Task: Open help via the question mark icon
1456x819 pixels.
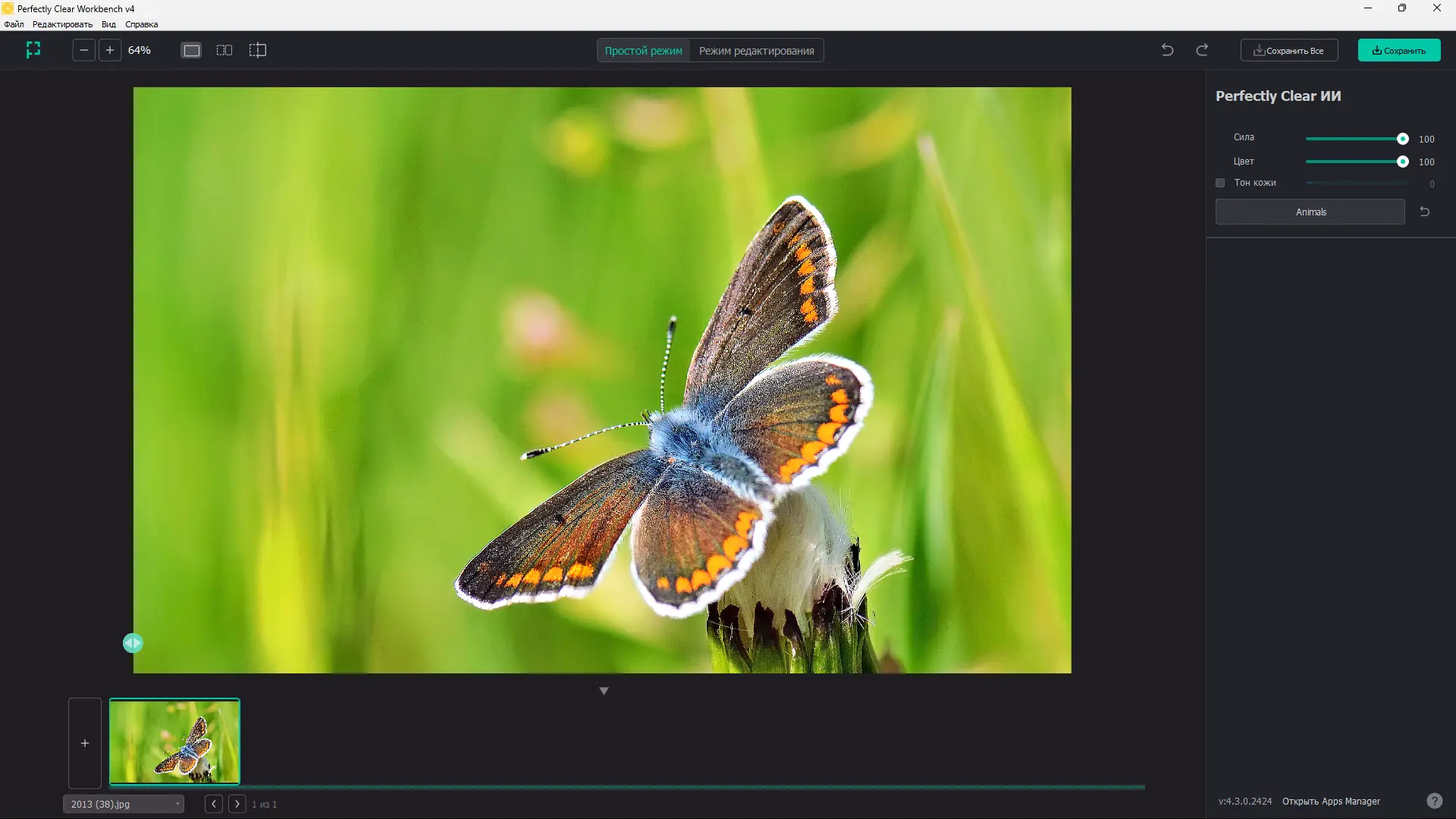Action: [x=1434, y=801]
